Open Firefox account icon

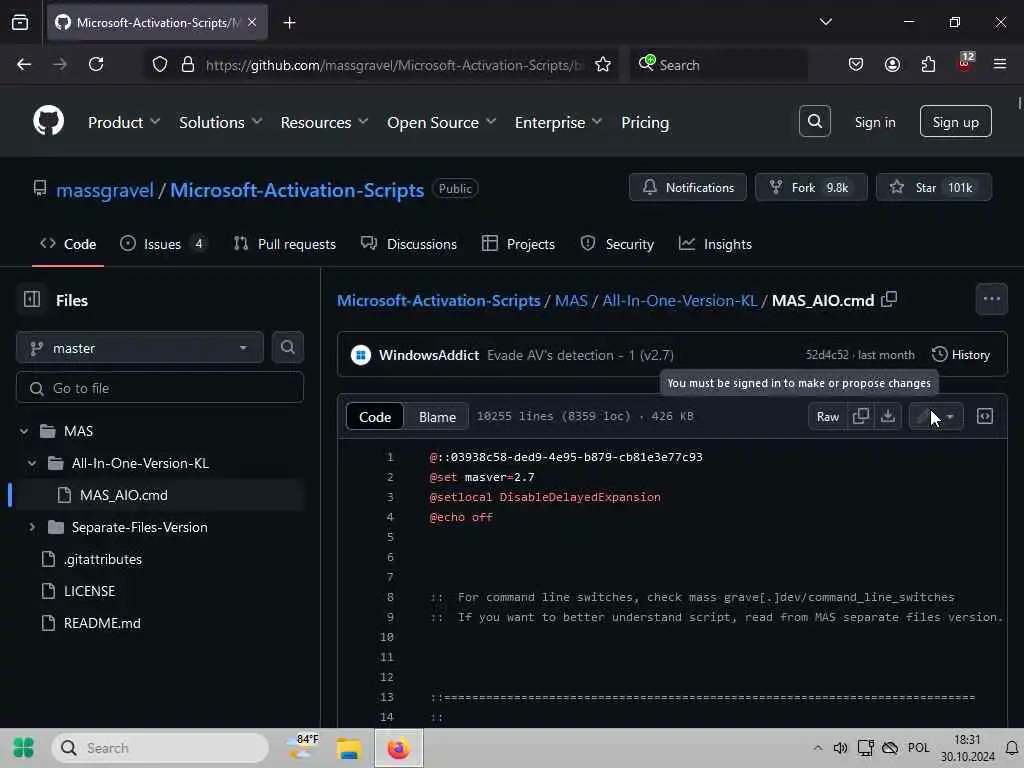pyautogui.click(x=892, y=64)
